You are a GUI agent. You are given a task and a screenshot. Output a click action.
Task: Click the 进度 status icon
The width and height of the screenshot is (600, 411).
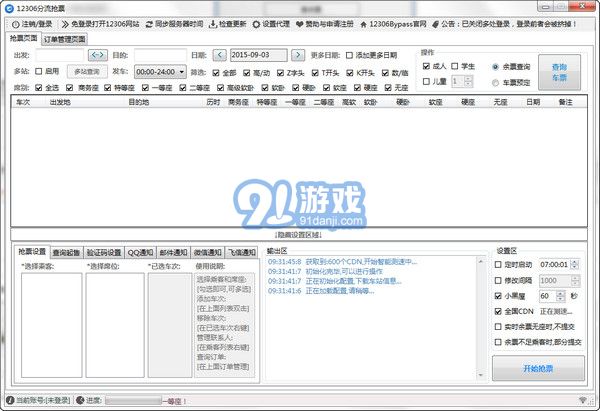coord(80,400)
